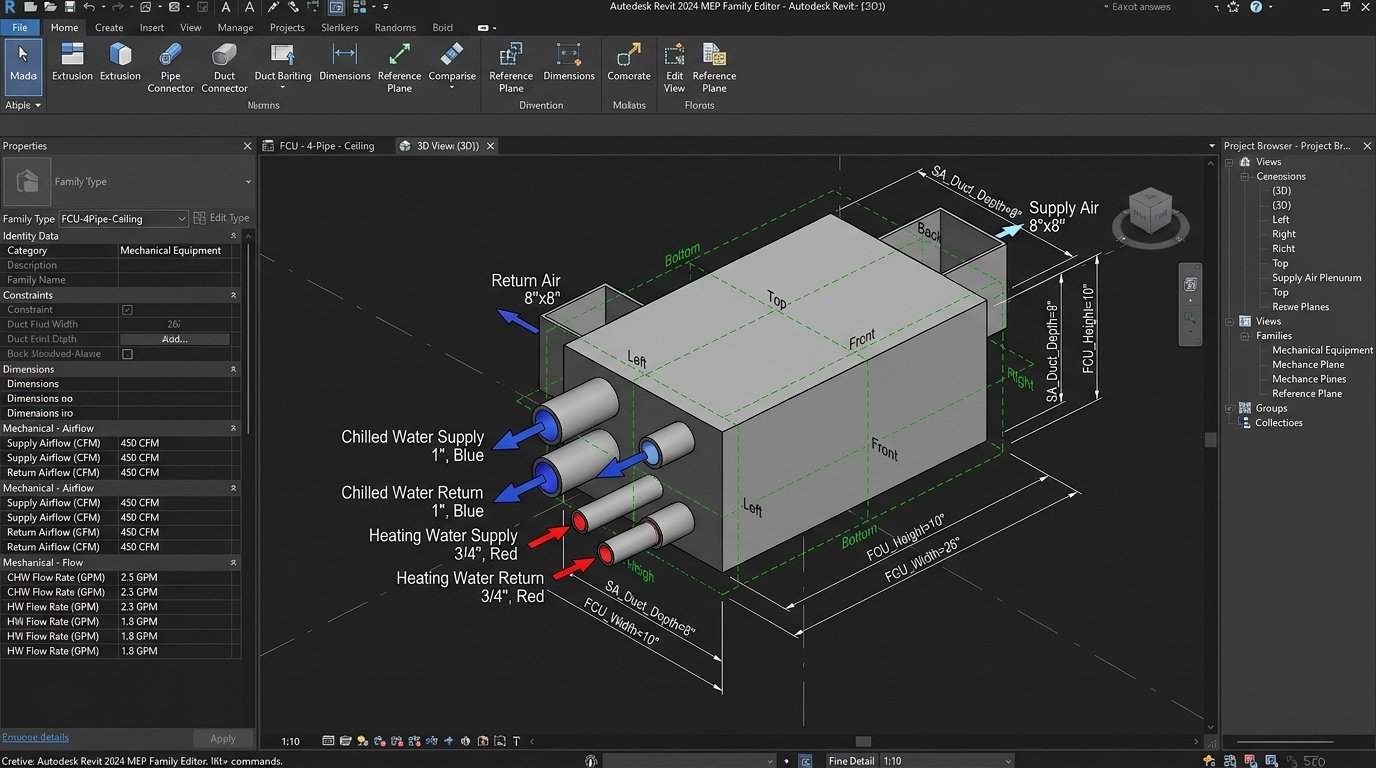Toggle the Constraint checkbox
The height and width of the screenshot is (768, 1376).
coord(127,310)
